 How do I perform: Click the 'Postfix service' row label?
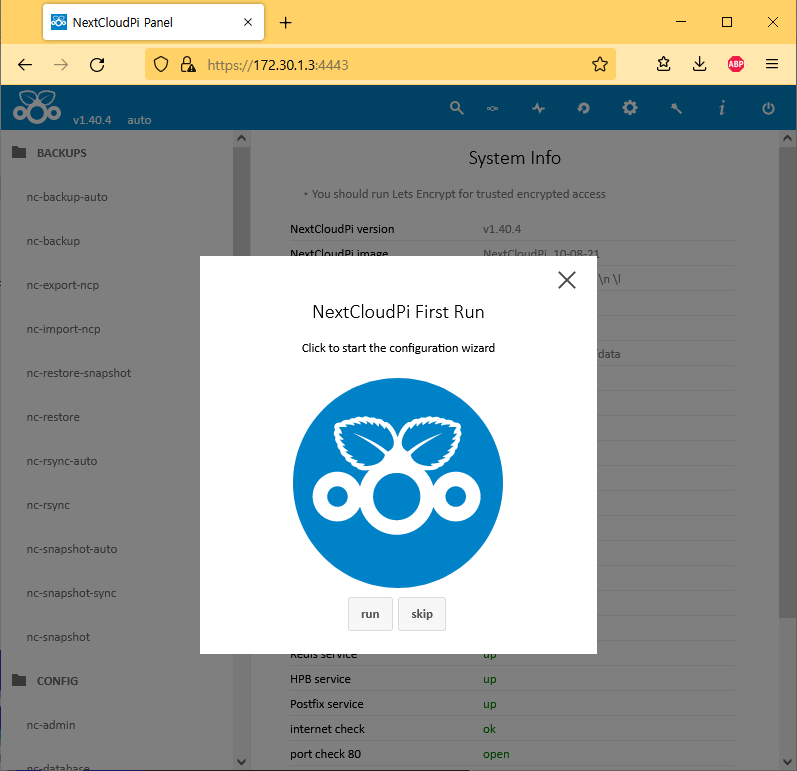(326, 704)
